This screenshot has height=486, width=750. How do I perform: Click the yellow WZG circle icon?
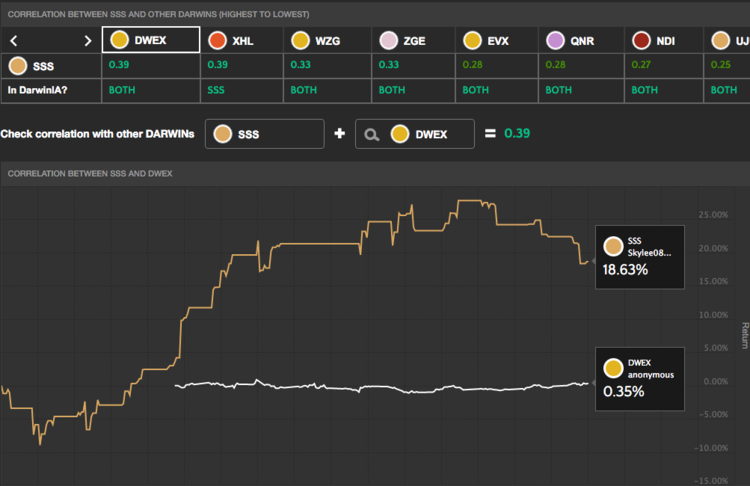[300, 41]
